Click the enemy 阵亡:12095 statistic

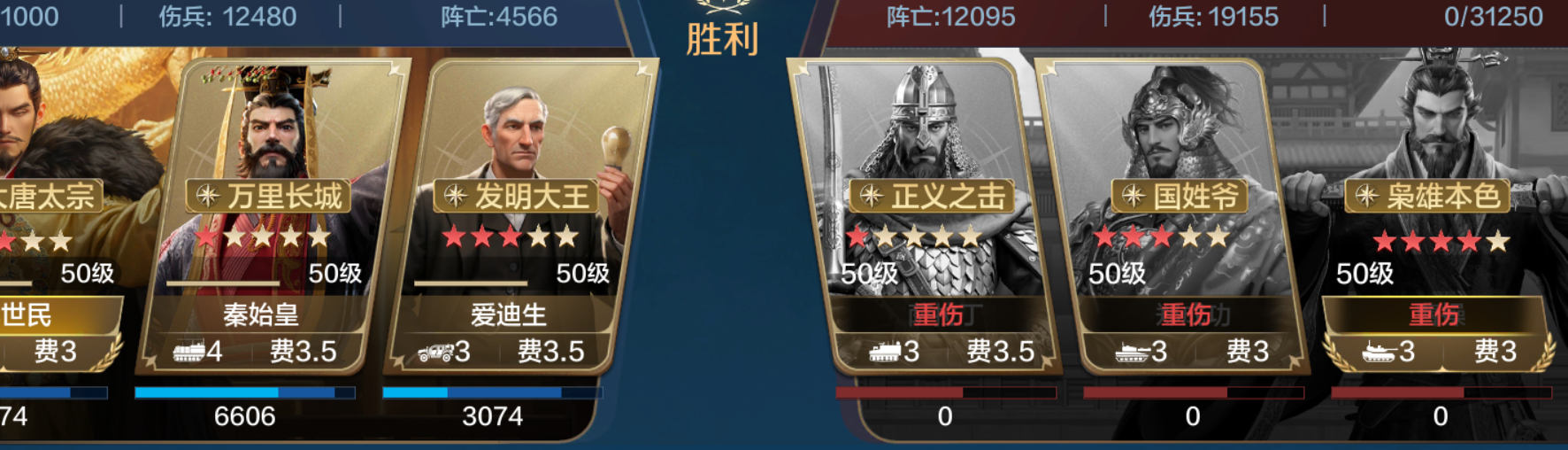point(951,17)
